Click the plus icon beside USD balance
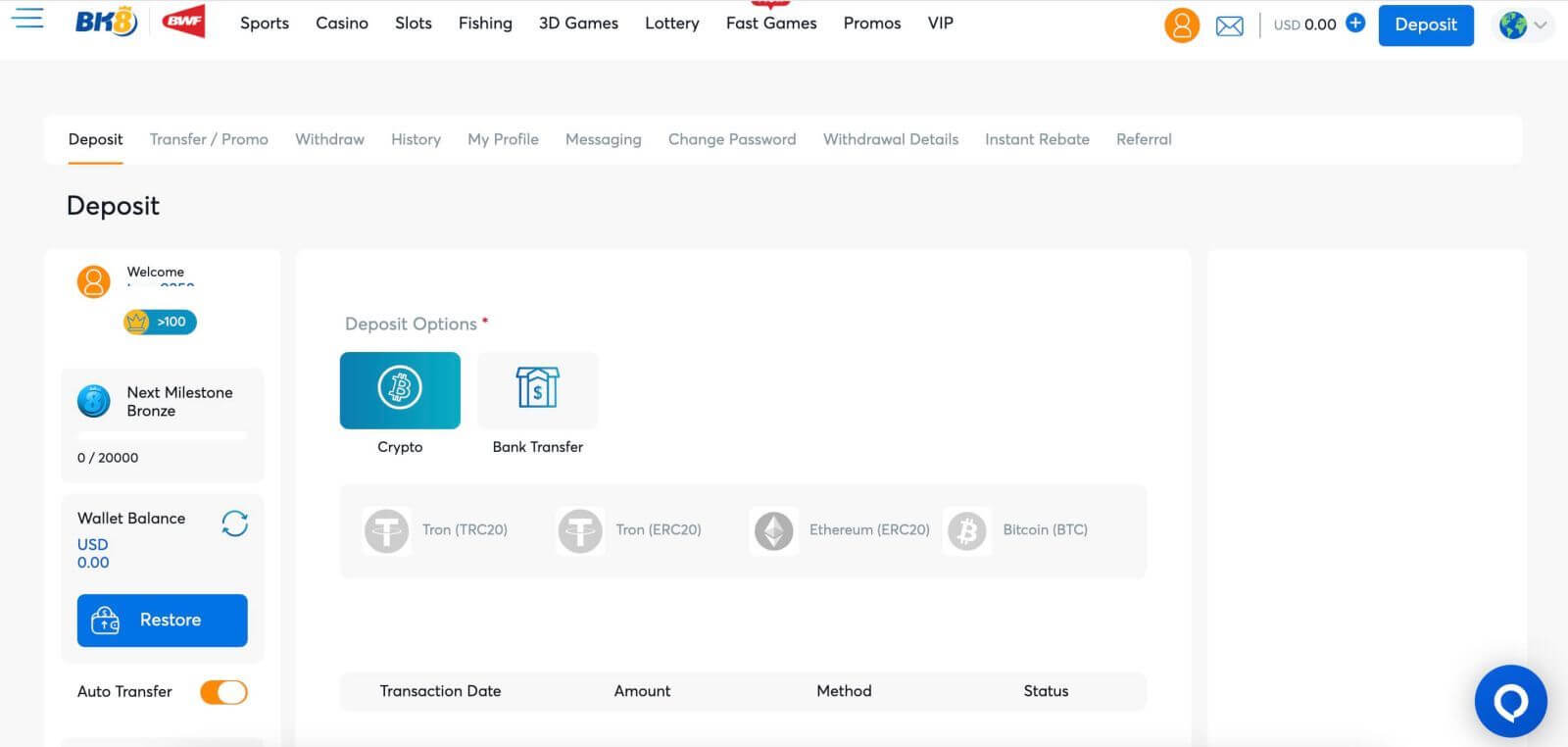 coord(1355,24)
